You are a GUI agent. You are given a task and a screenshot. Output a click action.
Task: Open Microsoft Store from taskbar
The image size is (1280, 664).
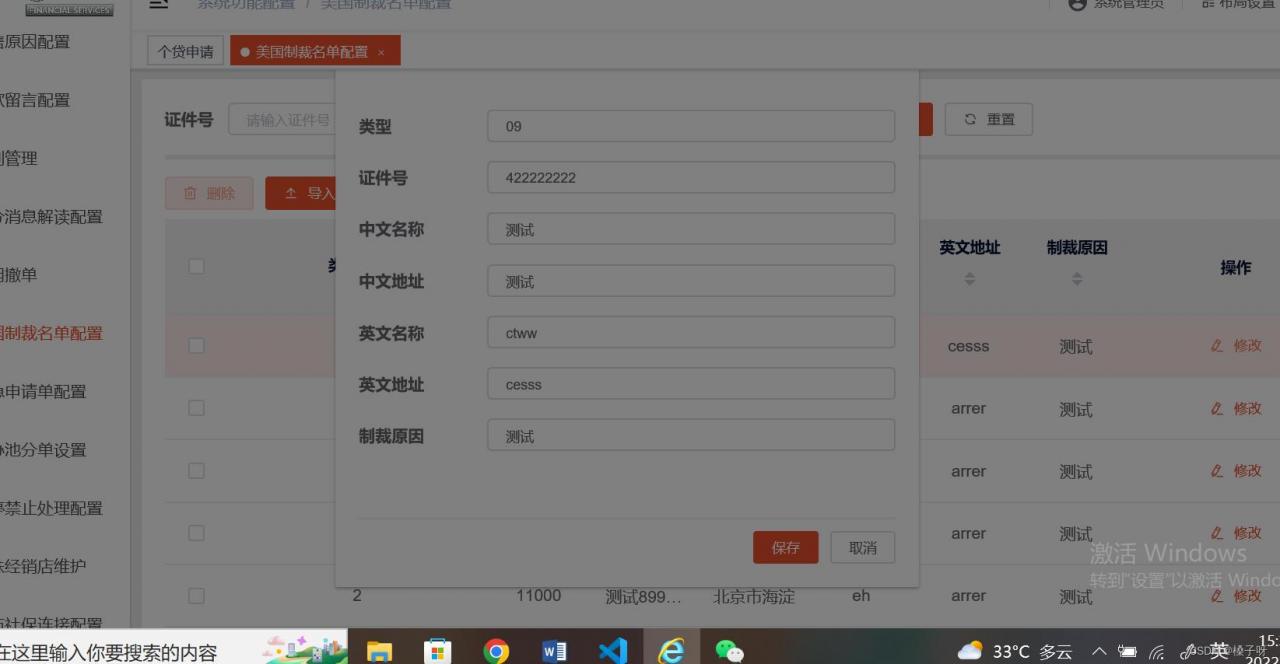point(437,651)
